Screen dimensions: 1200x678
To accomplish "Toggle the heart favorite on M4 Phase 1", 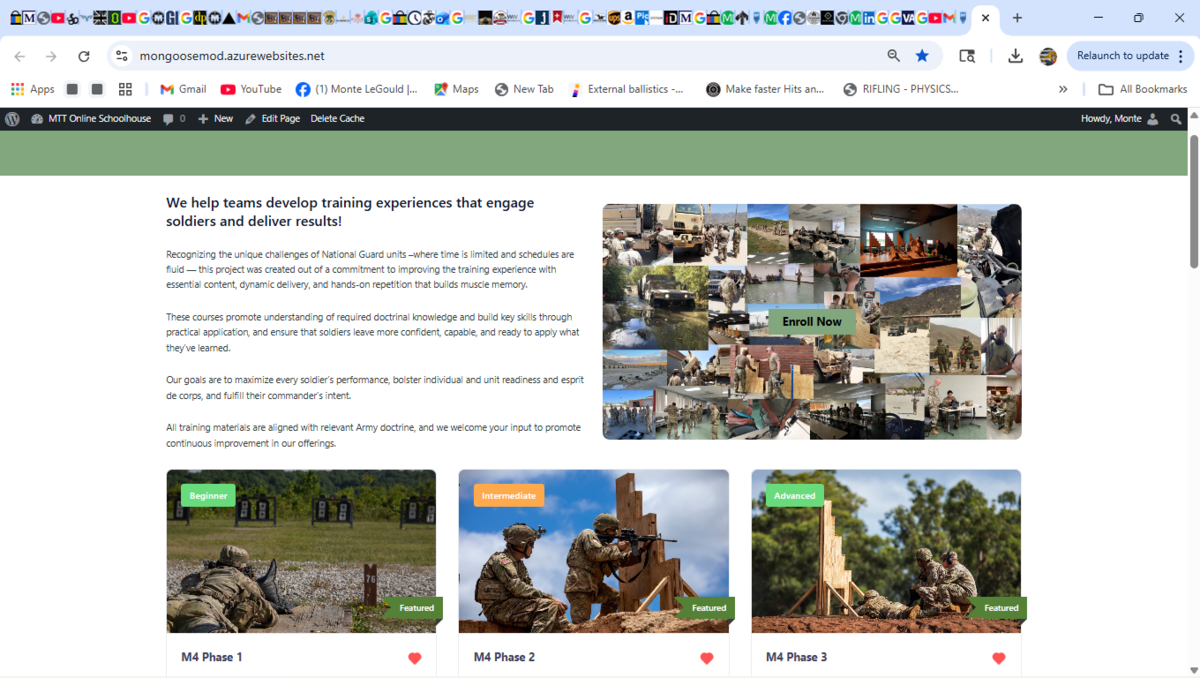I will 415,658.
